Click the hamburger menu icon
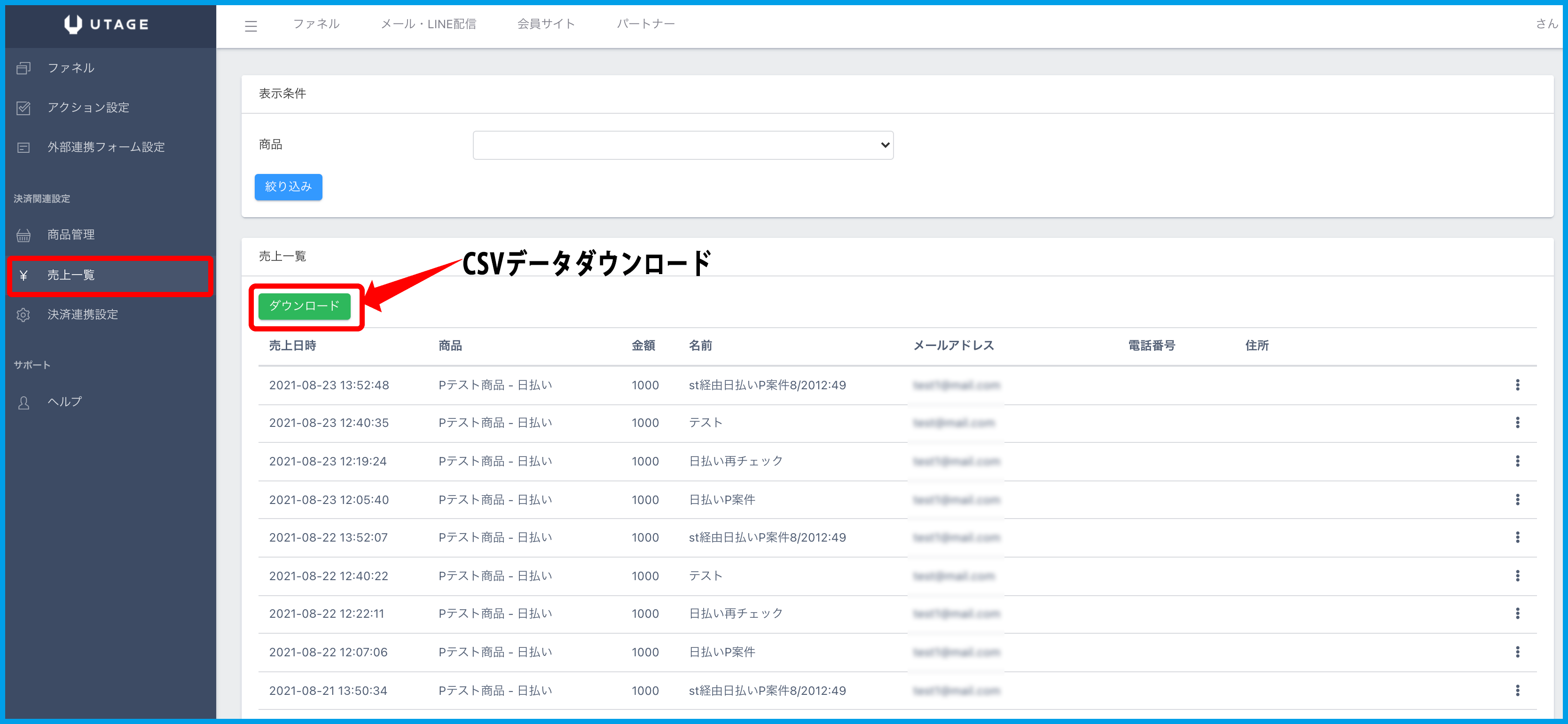This screenshot has width=1568, height=724. [251, 25]
